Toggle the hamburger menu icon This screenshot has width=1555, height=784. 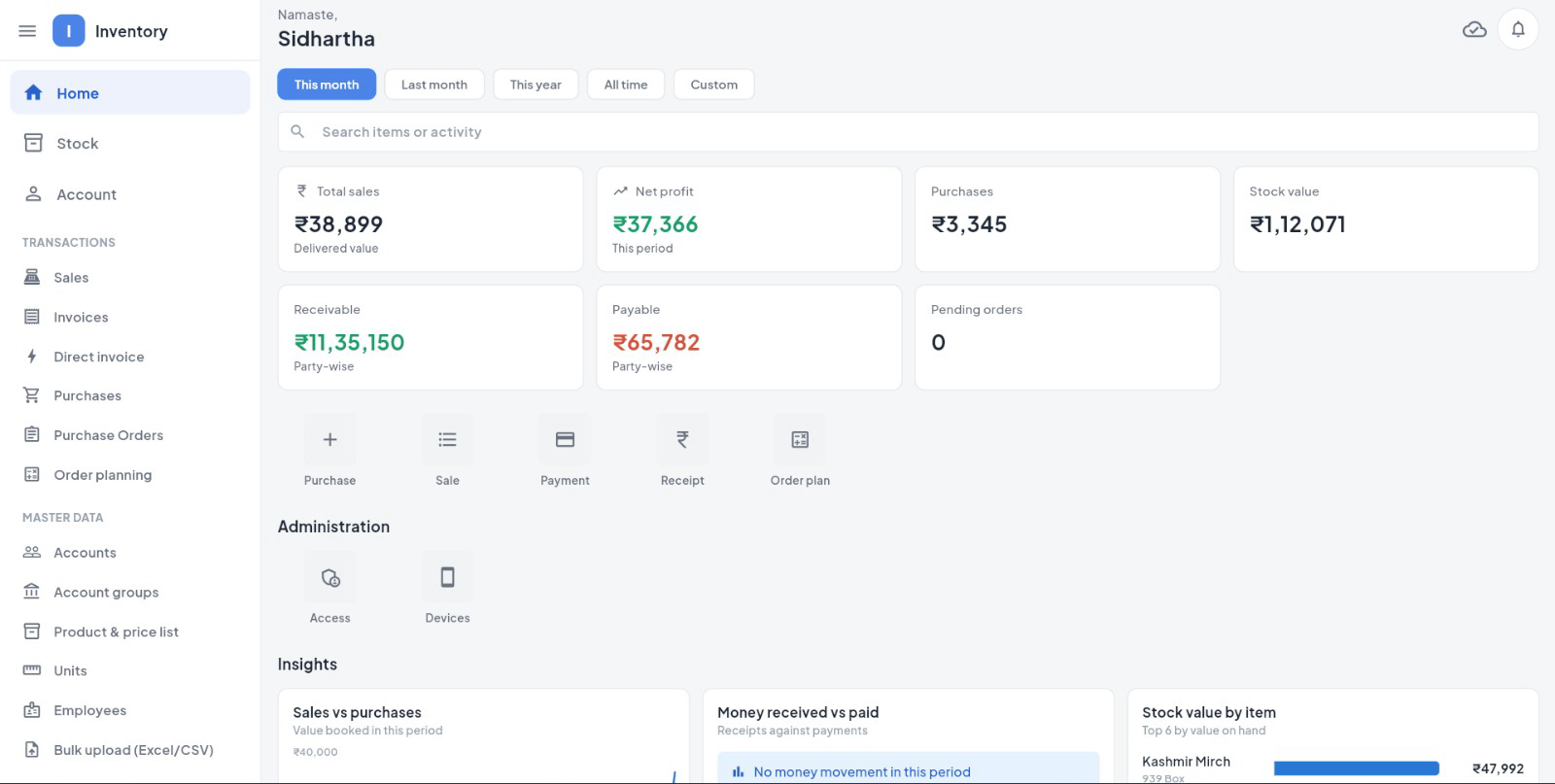[27, 31]
